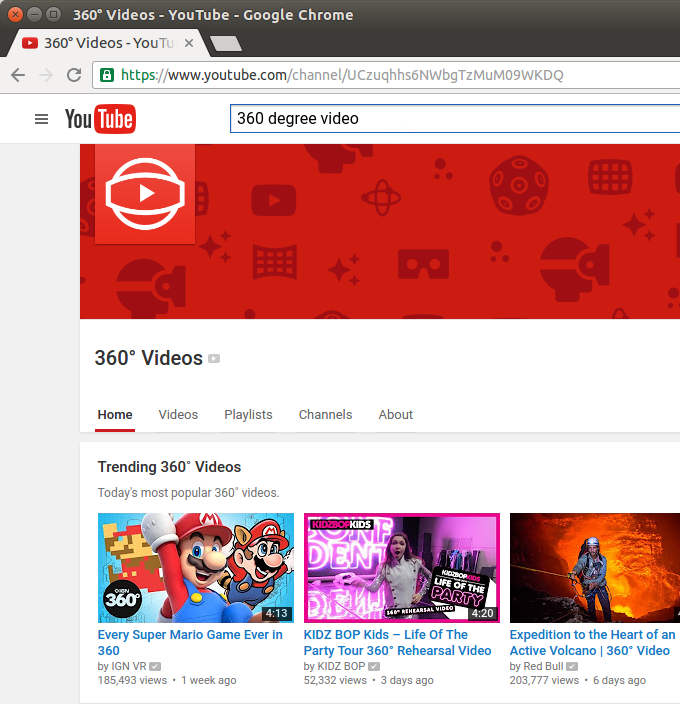This screenshot has width=680, height=704.
Task: Click 'Today's most popular 360° videos.' text
Action: click(189, 493)
